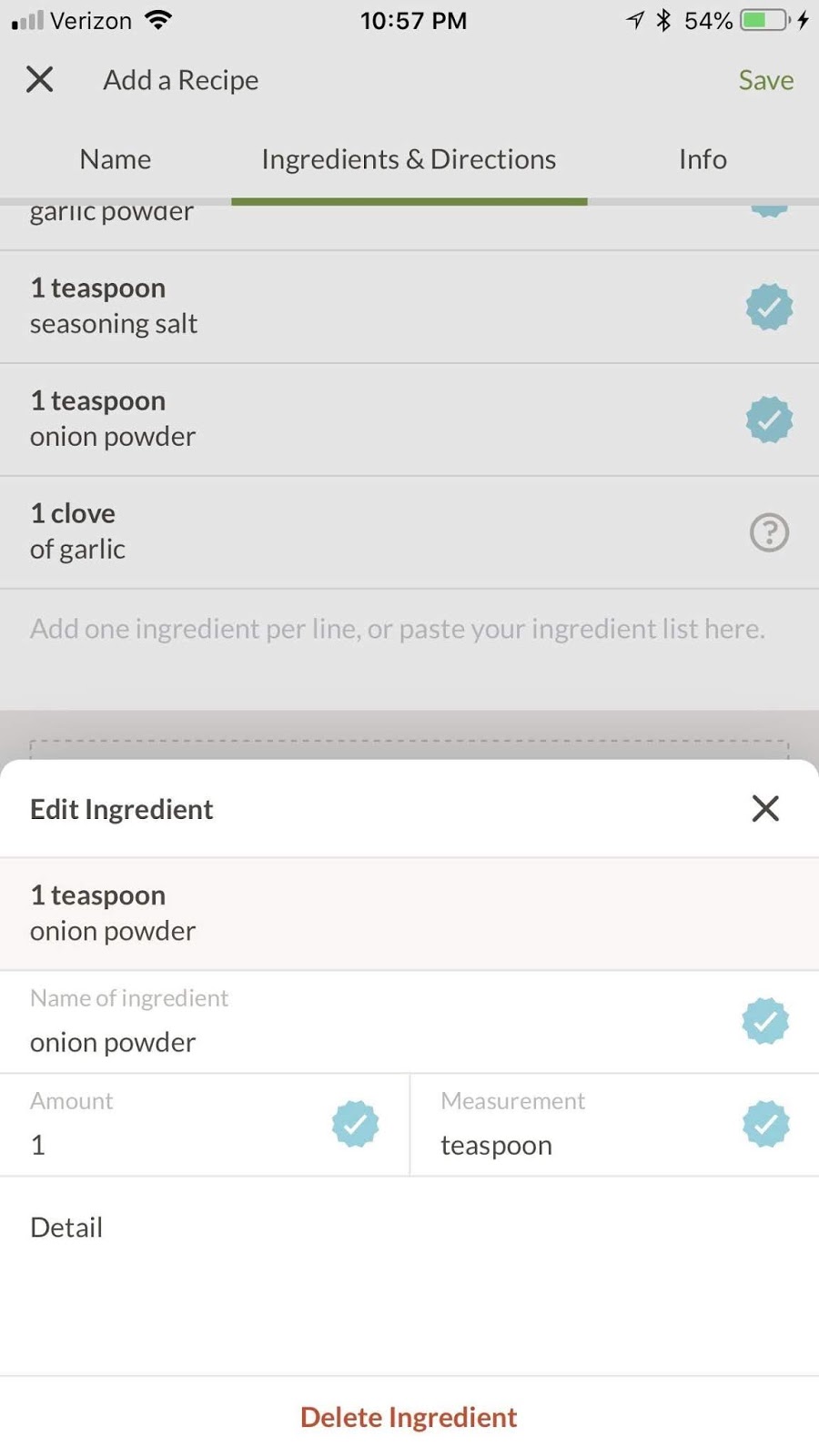Toggle the verification badge for Name of ingredient
Screen dimensions: 819x1456
click(x=765, y=1021)
